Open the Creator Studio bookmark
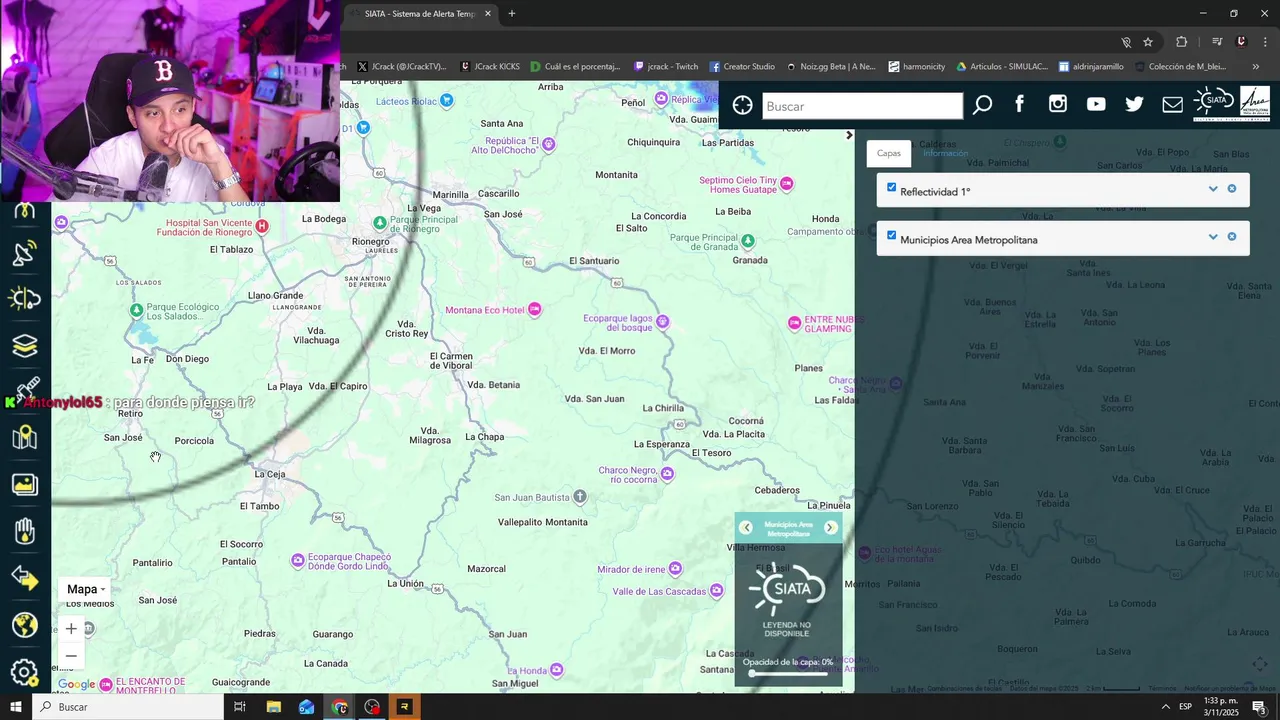This screenshot has width=1280, height=720. pos(742,67)
